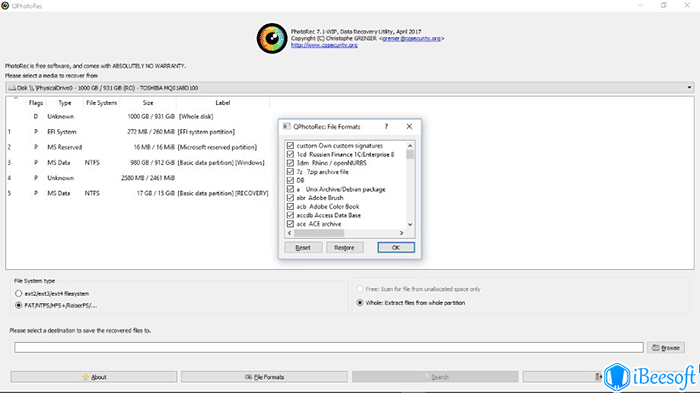
Task: Select the Windows basic data partition row
Action: coord(138,163)
